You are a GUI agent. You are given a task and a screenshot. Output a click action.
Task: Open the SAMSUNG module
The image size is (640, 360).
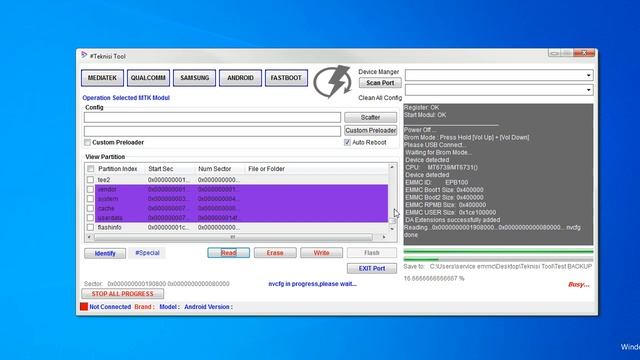coord(194,78)
